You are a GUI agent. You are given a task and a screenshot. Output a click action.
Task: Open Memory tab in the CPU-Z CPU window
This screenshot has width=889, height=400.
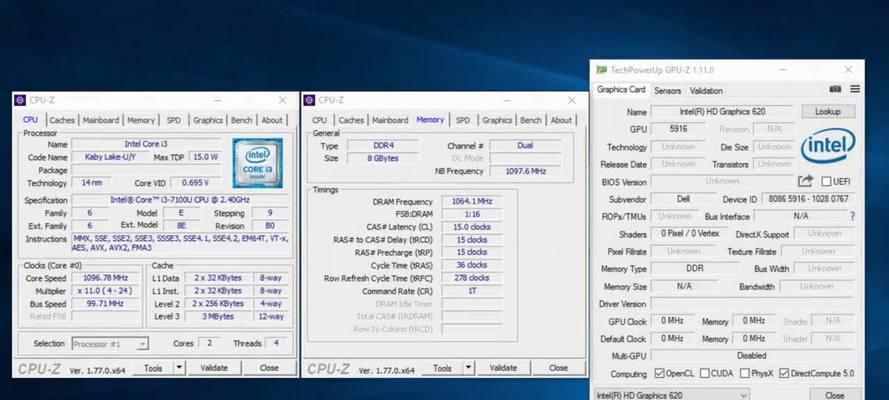click(141, 120)
